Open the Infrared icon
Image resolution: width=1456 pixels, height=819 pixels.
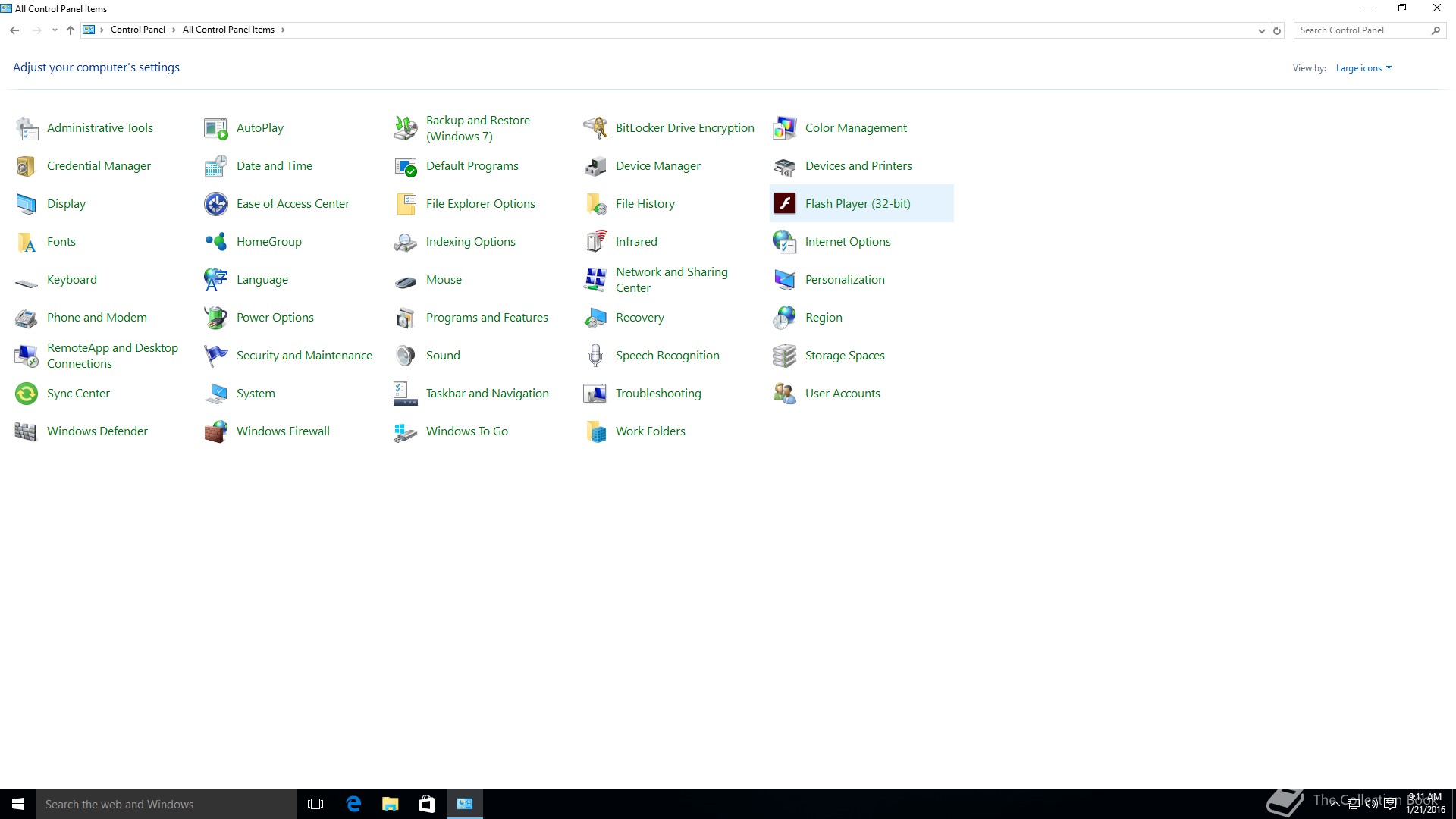pos(595,242)
